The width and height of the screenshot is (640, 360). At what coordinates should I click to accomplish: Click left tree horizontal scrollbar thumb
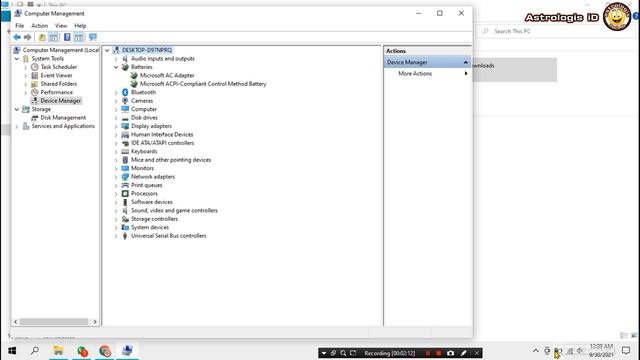coord(54,322)
